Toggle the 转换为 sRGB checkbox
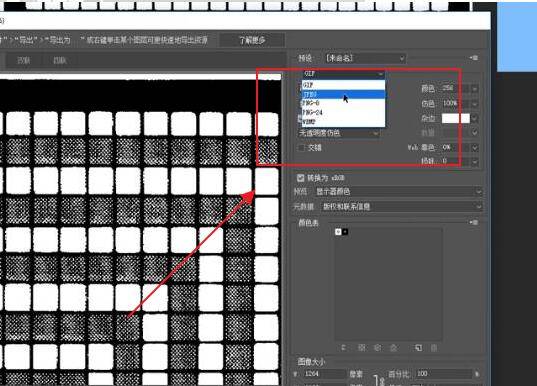Screen dimensions: 537x386 coord(300,178)
